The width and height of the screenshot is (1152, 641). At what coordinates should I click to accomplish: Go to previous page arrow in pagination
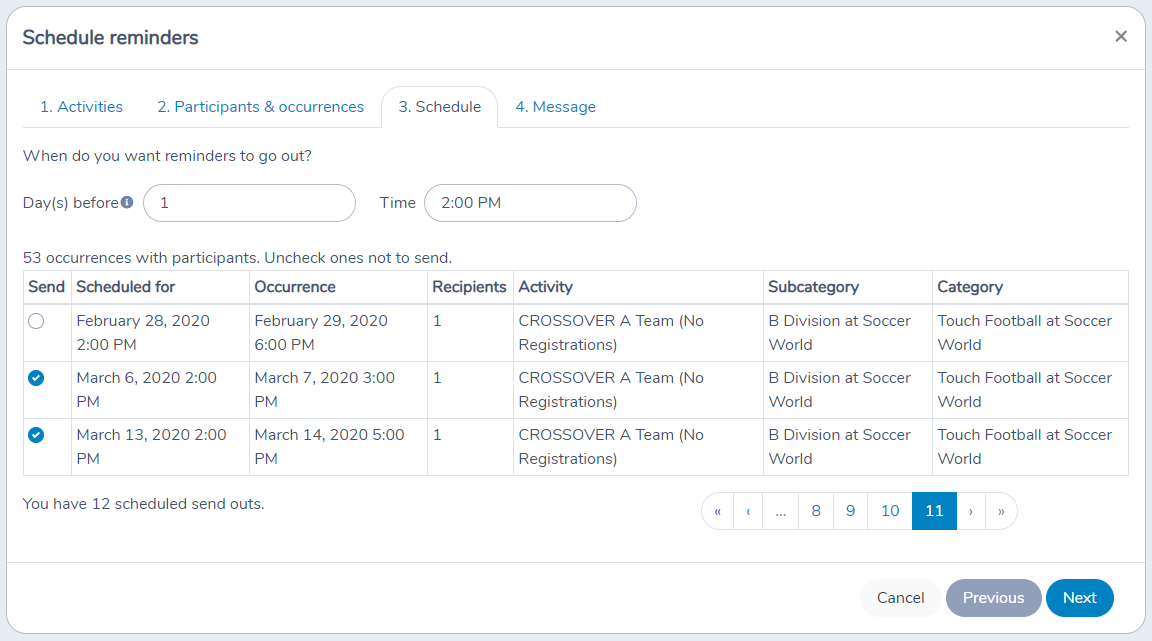point(748,511)
